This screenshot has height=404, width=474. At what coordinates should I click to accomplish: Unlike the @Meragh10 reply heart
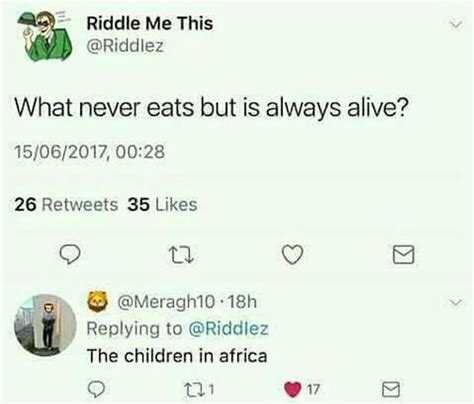coord(293,389)
